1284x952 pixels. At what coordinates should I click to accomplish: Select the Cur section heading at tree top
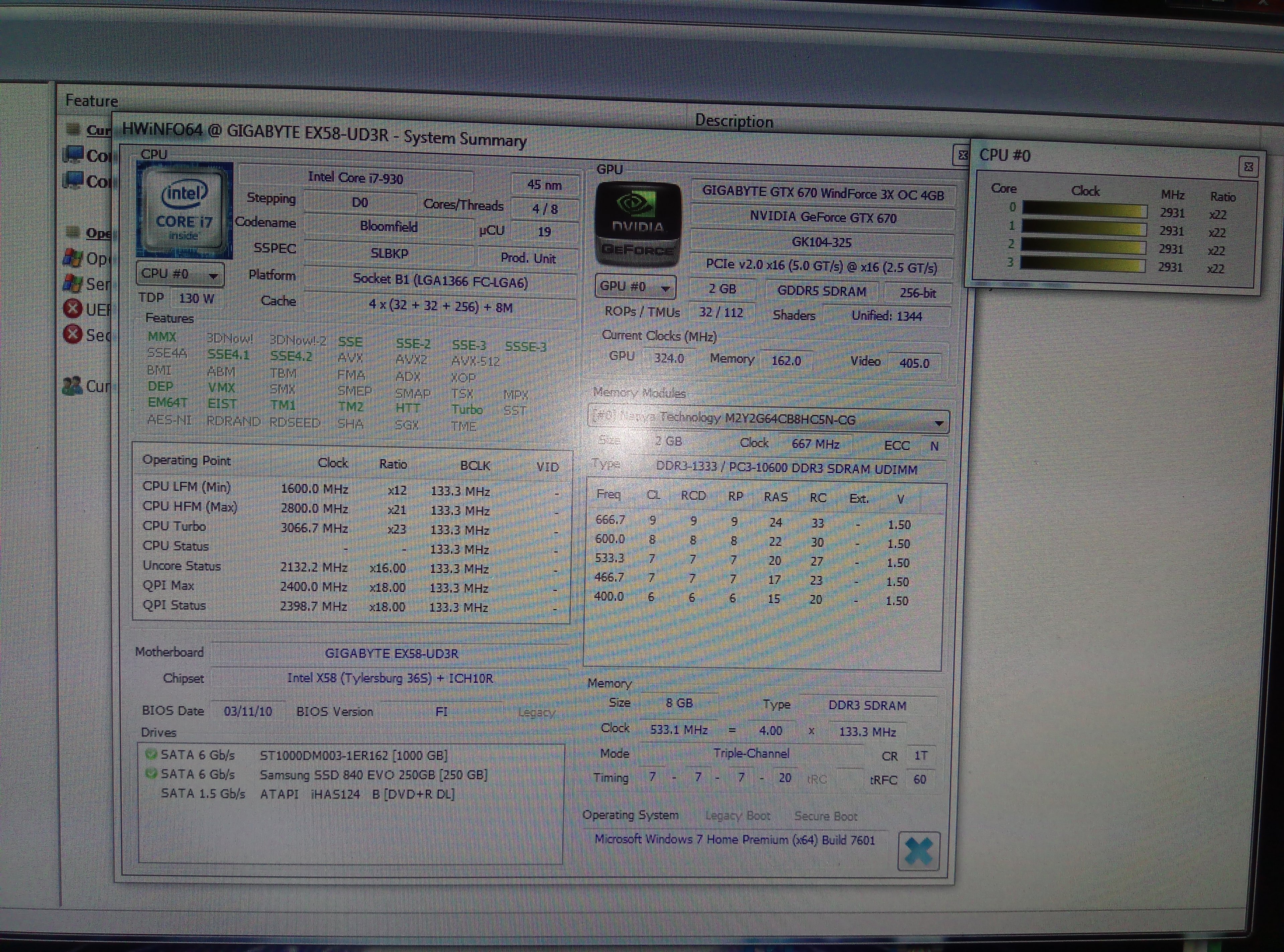point(99,130)
